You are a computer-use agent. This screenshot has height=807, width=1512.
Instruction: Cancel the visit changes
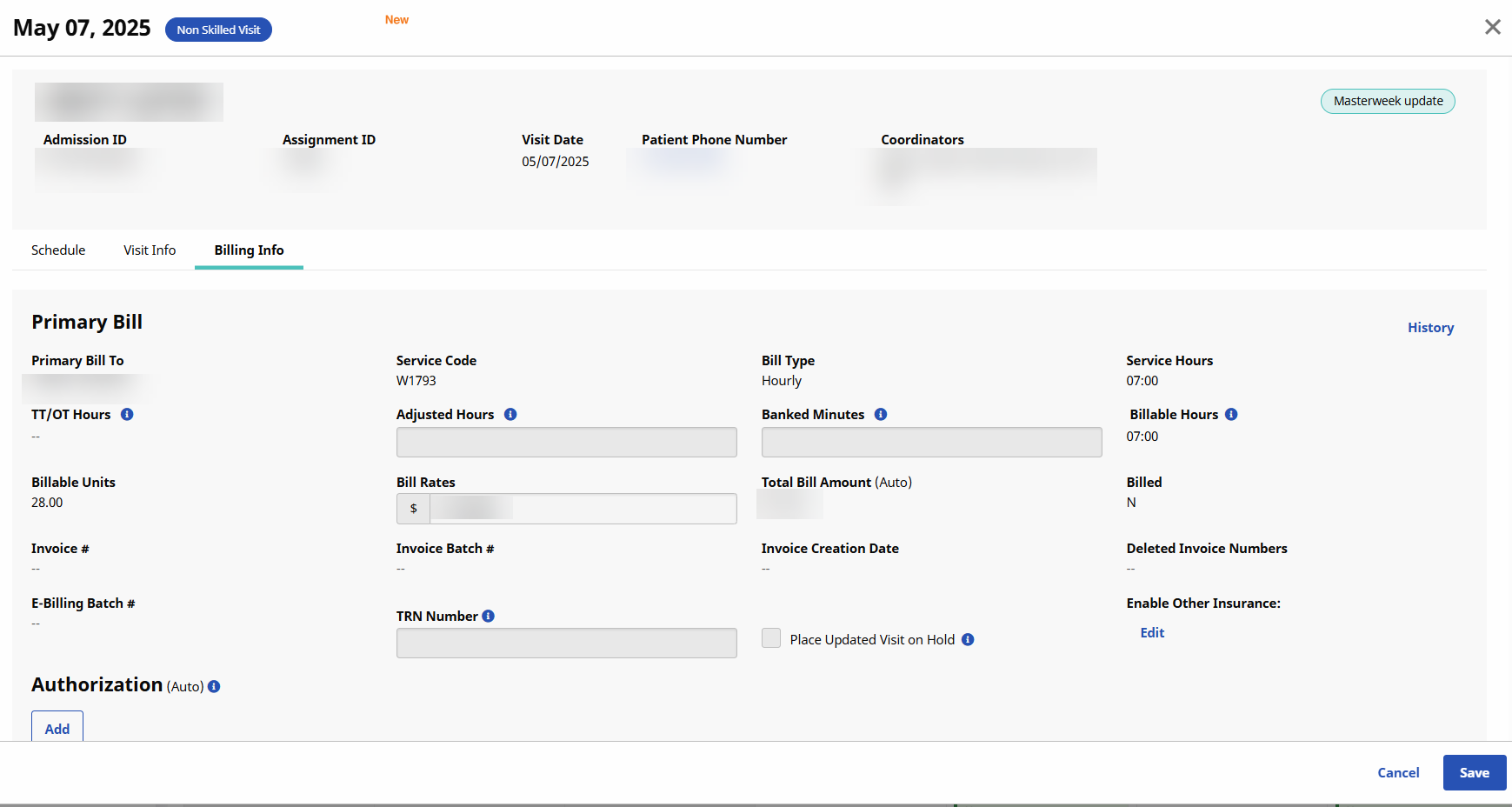point(1398,773)
